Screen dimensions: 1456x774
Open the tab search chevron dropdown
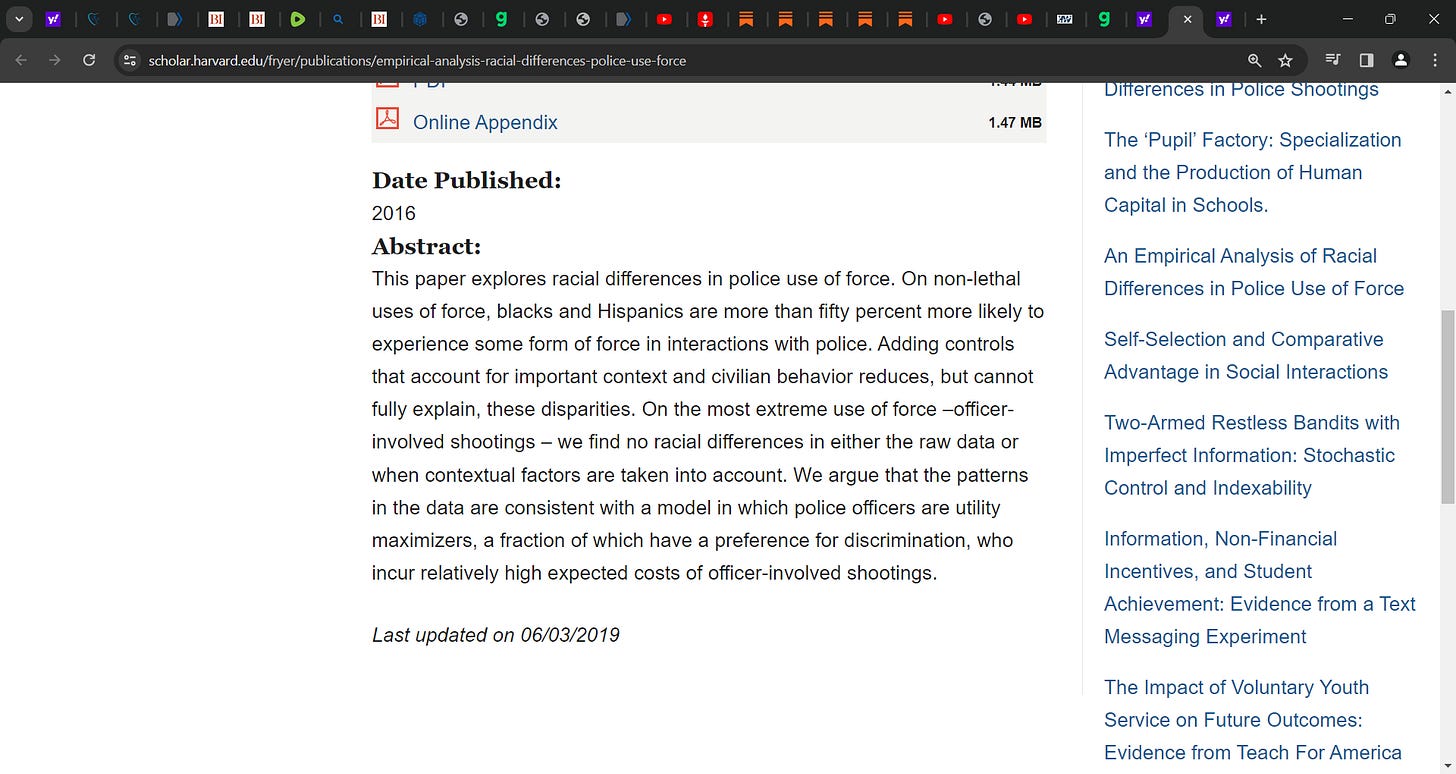18,19
